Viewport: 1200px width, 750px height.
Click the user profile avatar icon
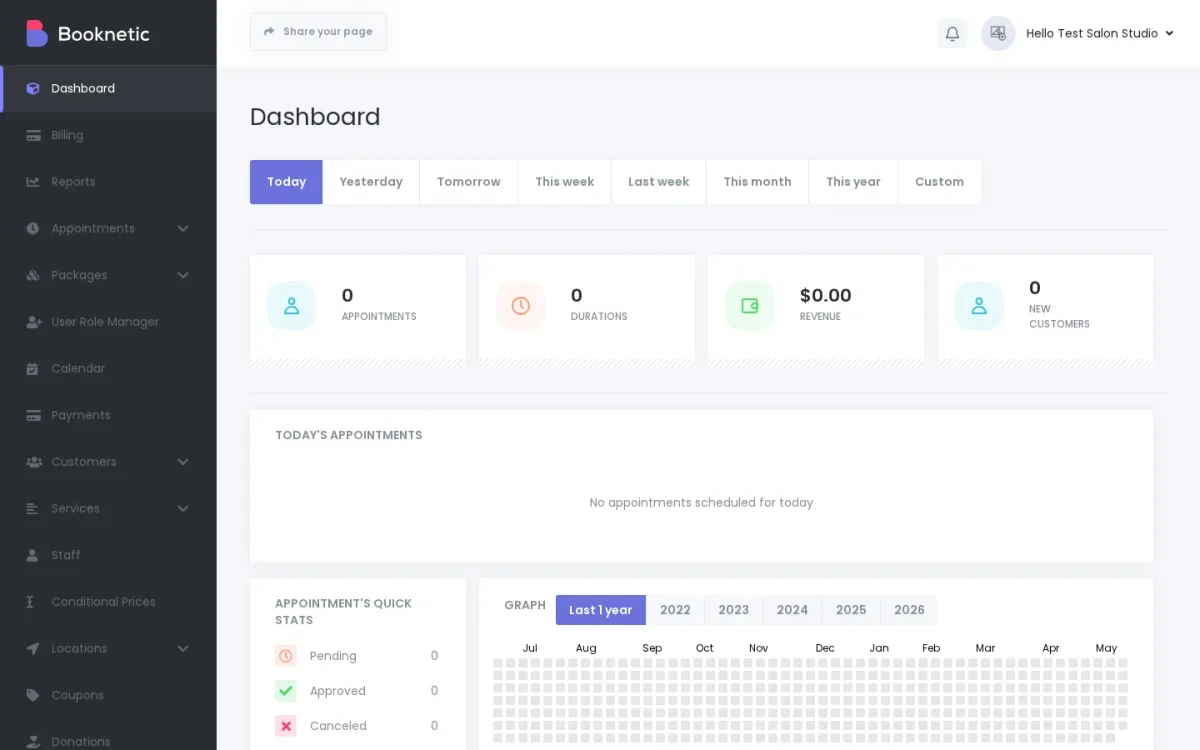point(998,33)
